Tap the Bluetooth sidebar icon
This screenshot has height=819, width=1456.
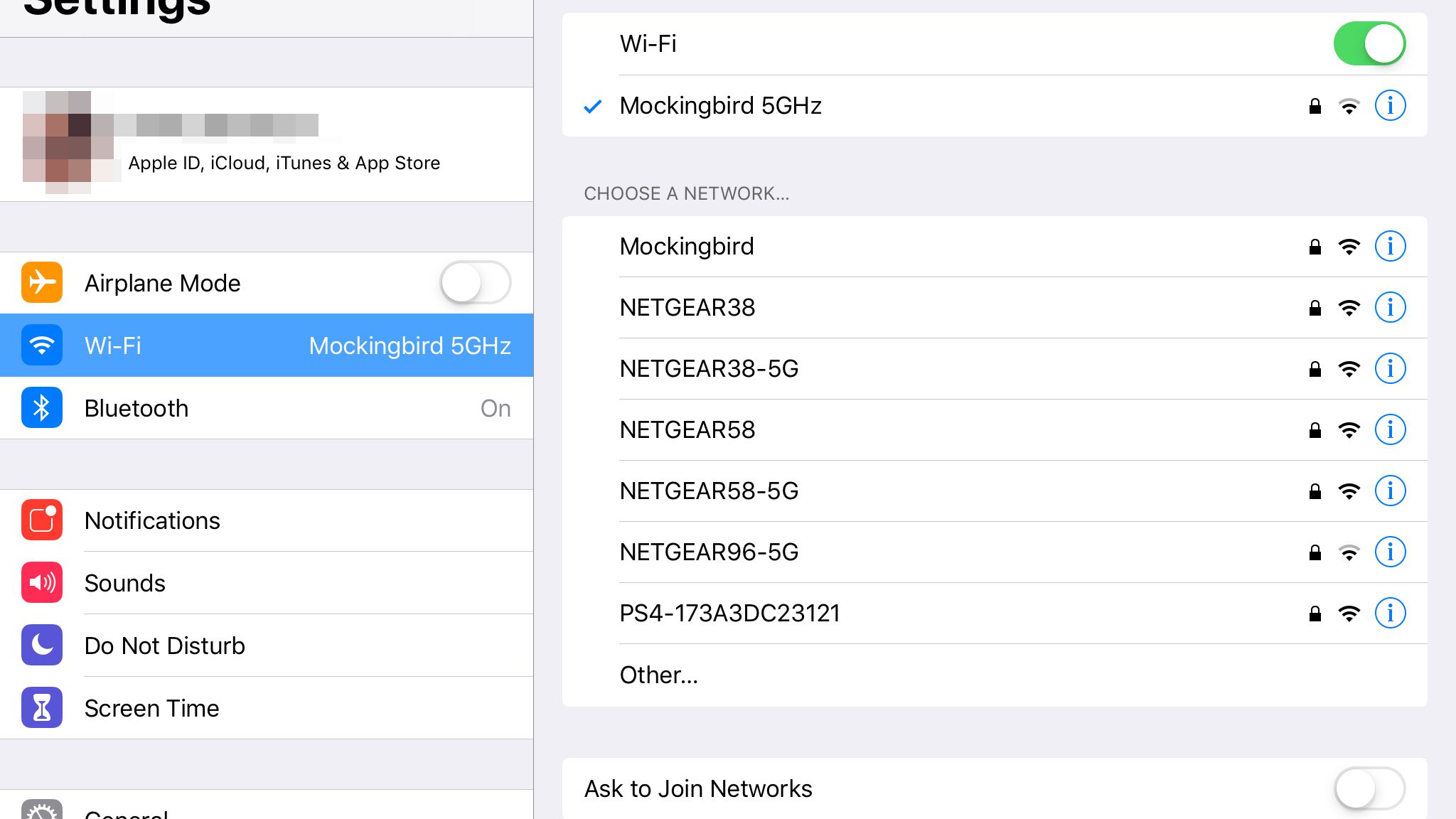coord(42,408)
